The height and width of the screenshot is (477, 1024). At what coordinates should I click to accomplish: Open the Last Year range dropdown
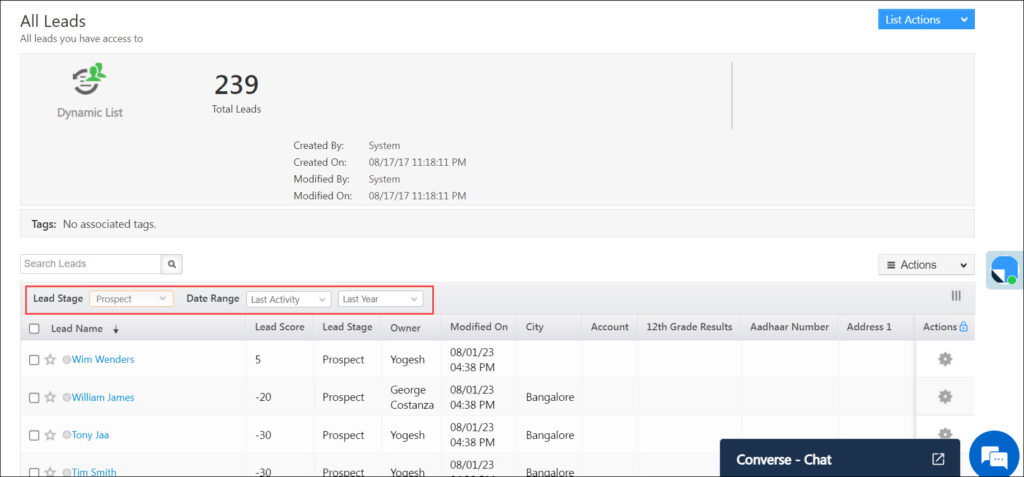(380, 299)
